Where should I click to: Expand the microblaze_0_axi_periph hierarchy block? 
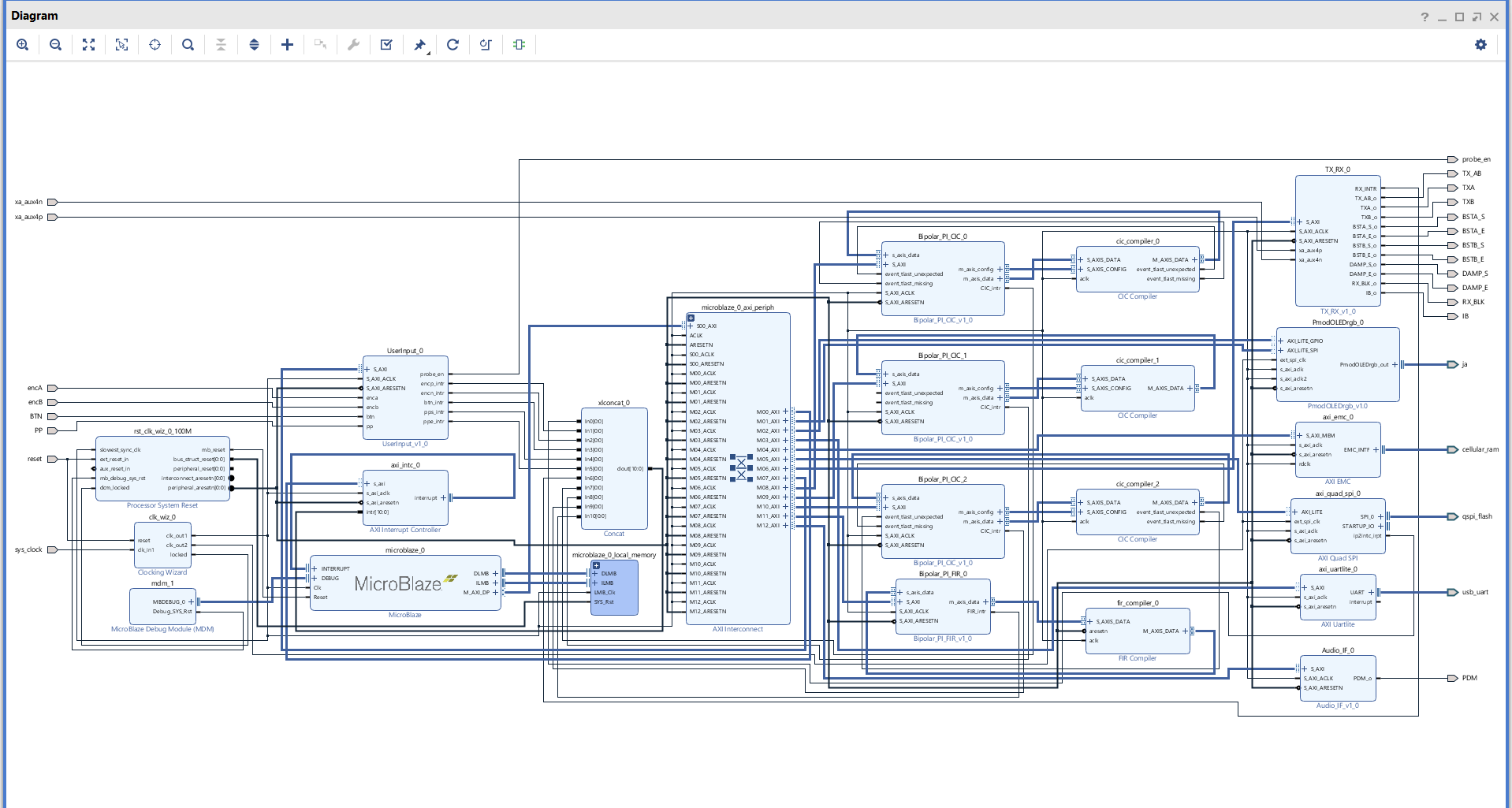pos(691,318)
